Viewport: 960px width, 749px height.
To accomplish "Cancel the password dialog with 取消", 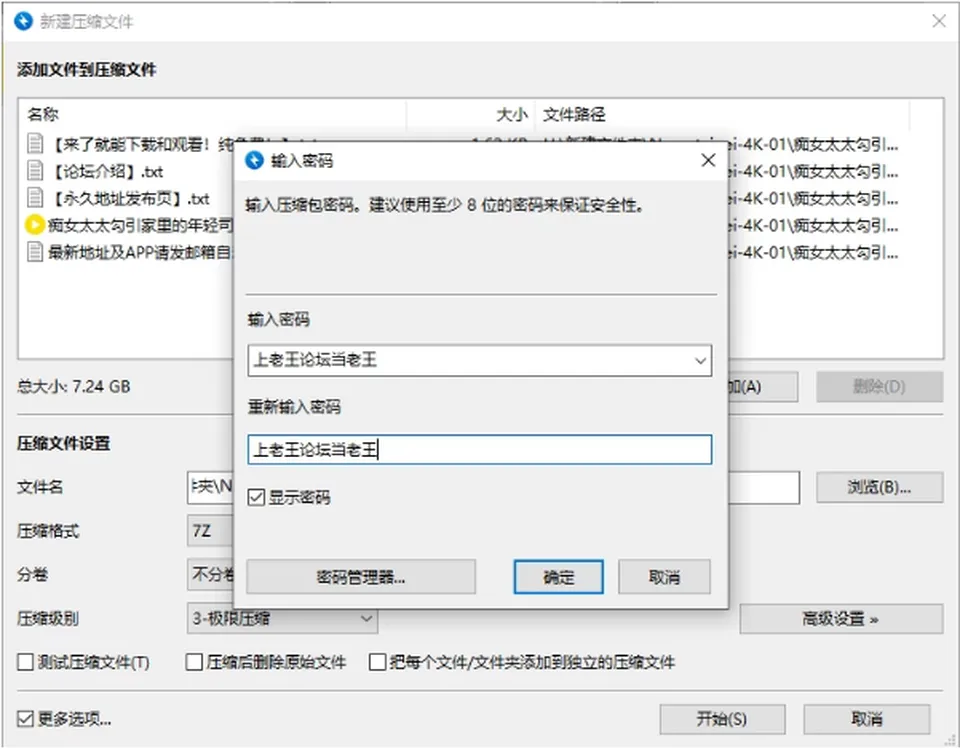I will click(x=664, y=576).
